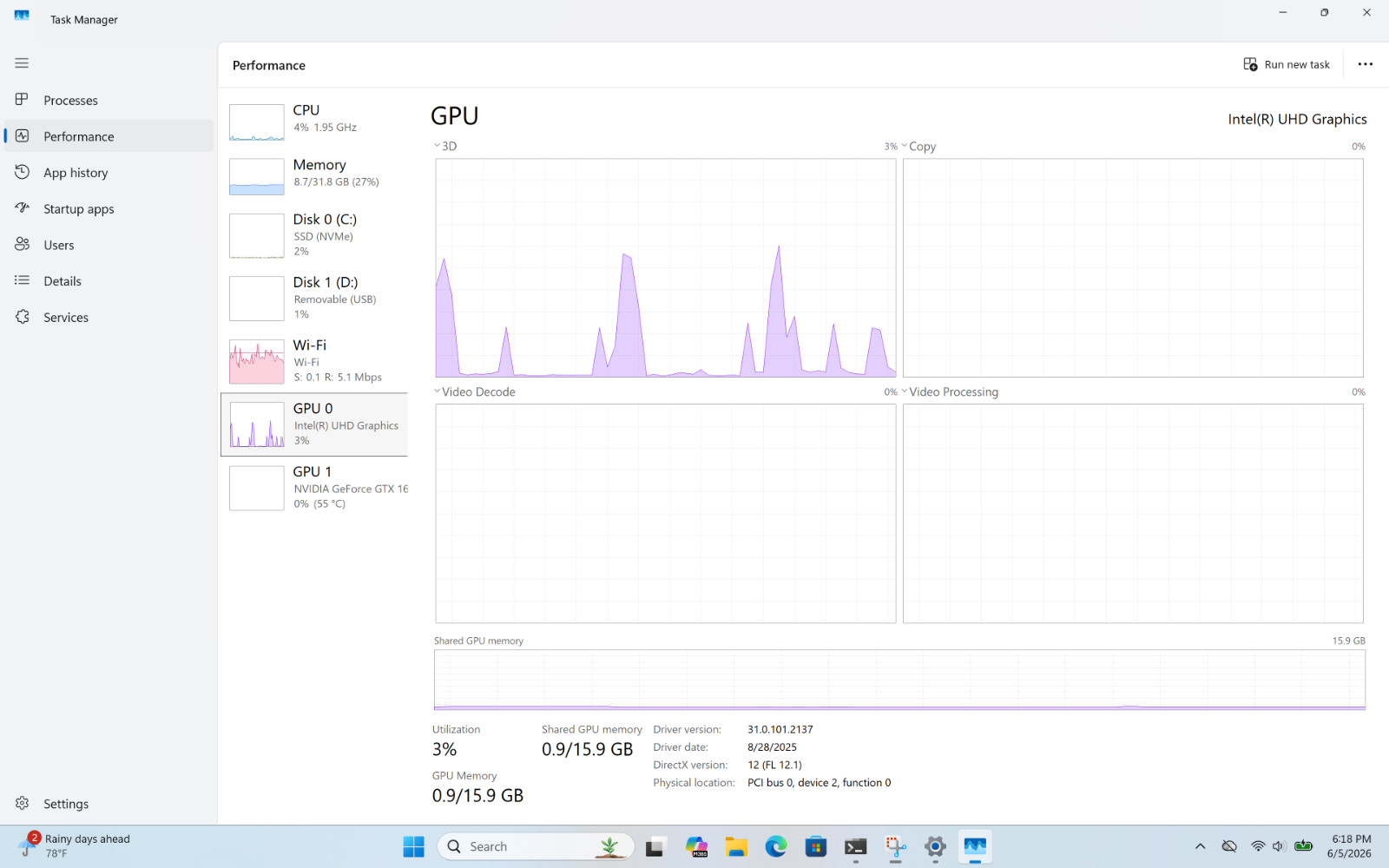The width and height of the screenshot is (1389, 868).
Task: Change the Video Processing graph selector
Action: click(x=950, y=391)
